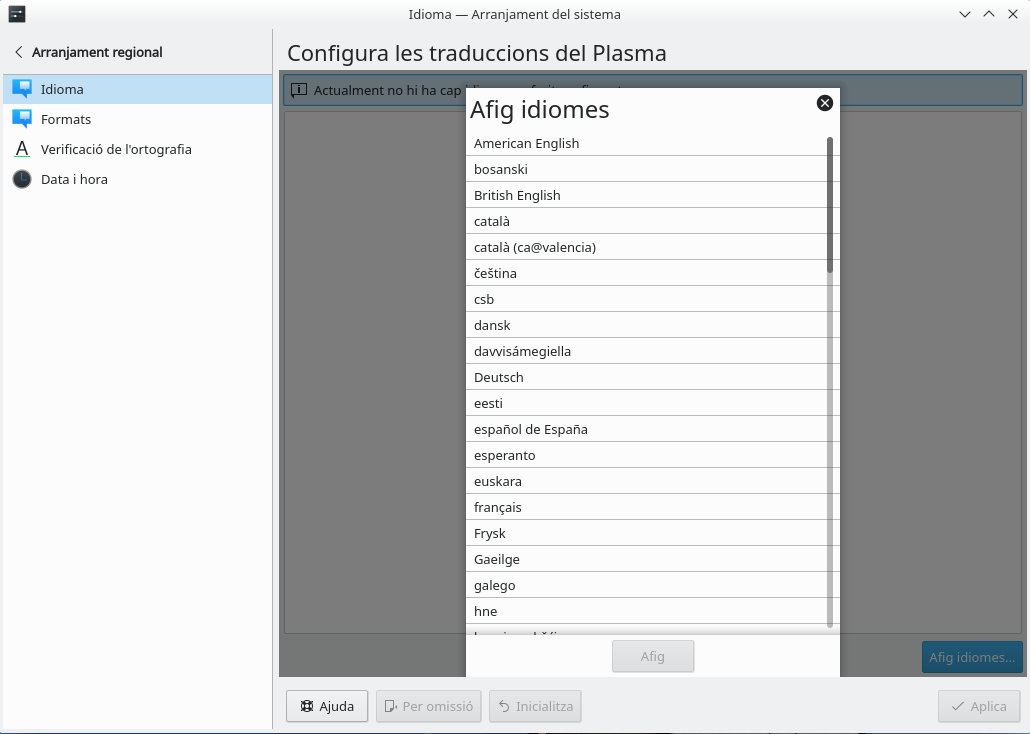Click the Idioma sidebar icon

(x=22, y=89)
